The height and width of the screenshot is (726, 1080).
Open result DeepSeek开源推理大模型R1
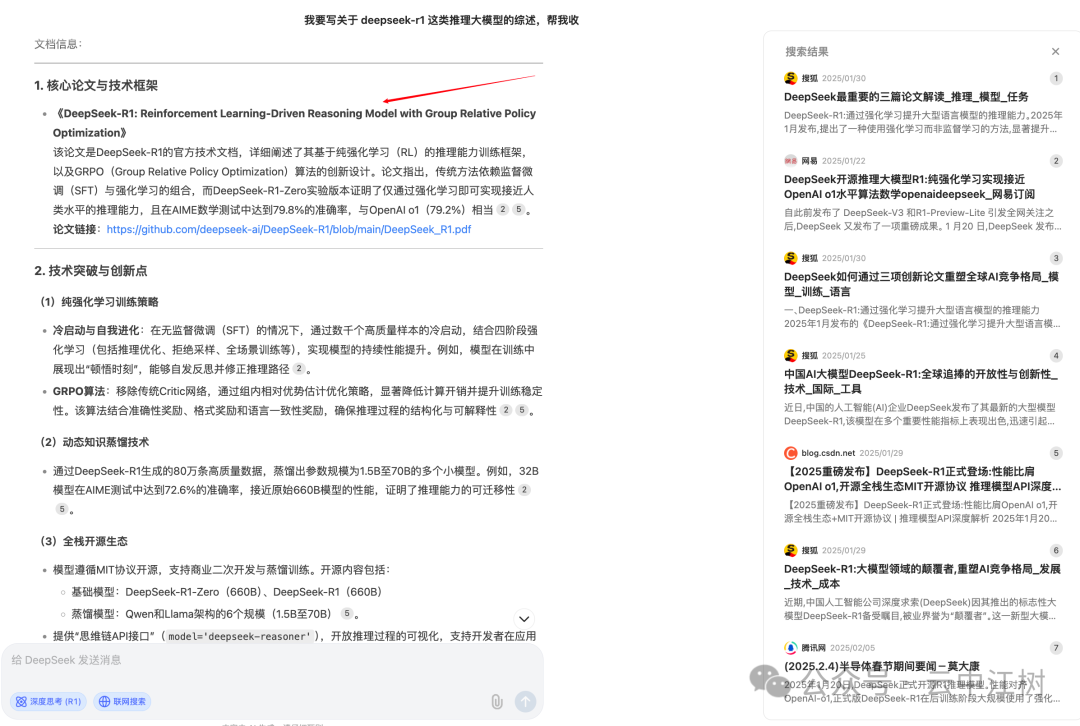909,187
